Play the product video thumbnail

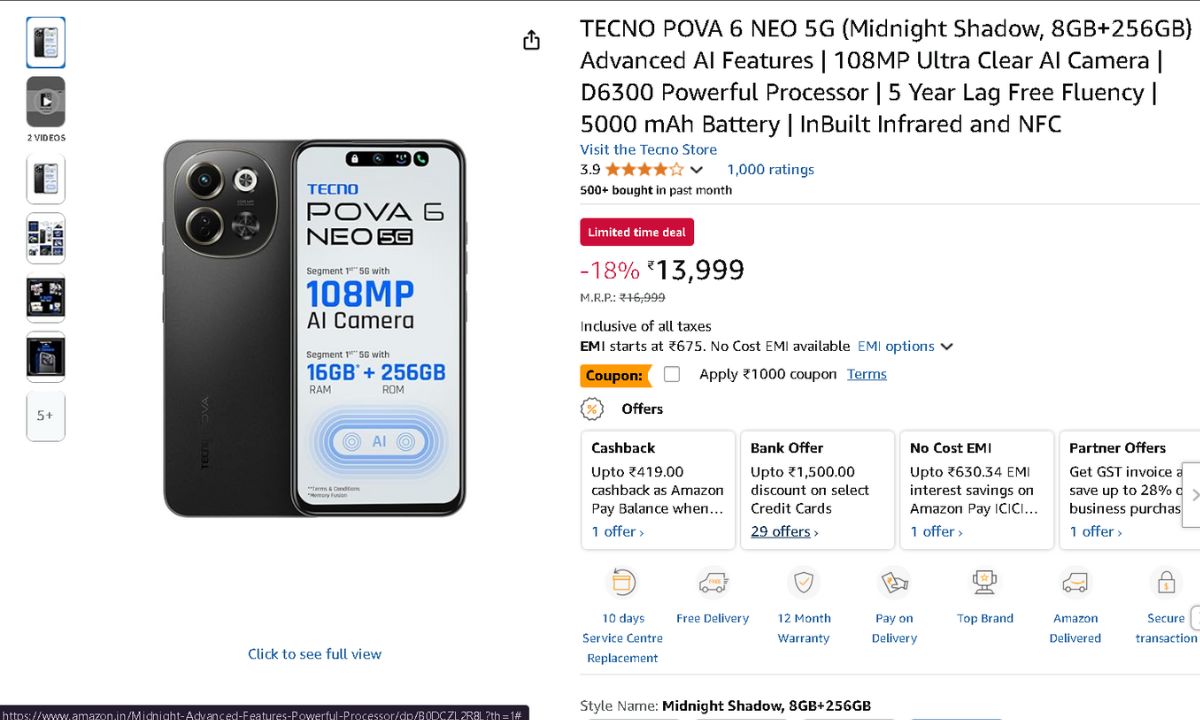tap(46, 101)
